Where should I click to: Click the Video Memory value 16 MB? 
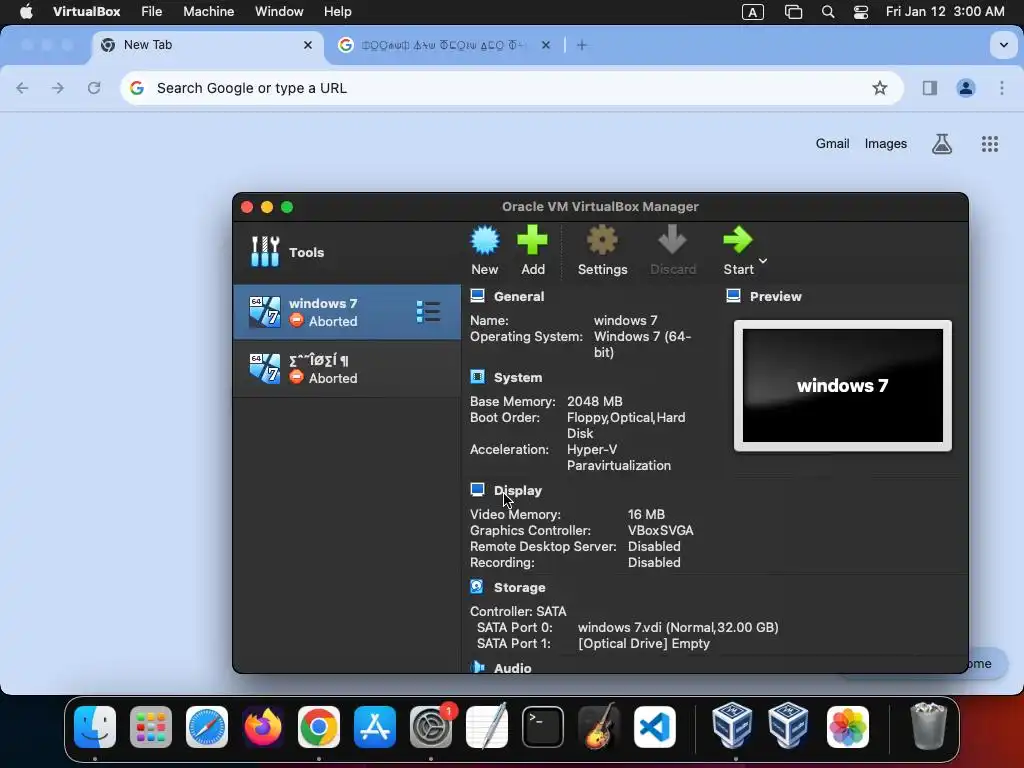(x=646, y=515)
